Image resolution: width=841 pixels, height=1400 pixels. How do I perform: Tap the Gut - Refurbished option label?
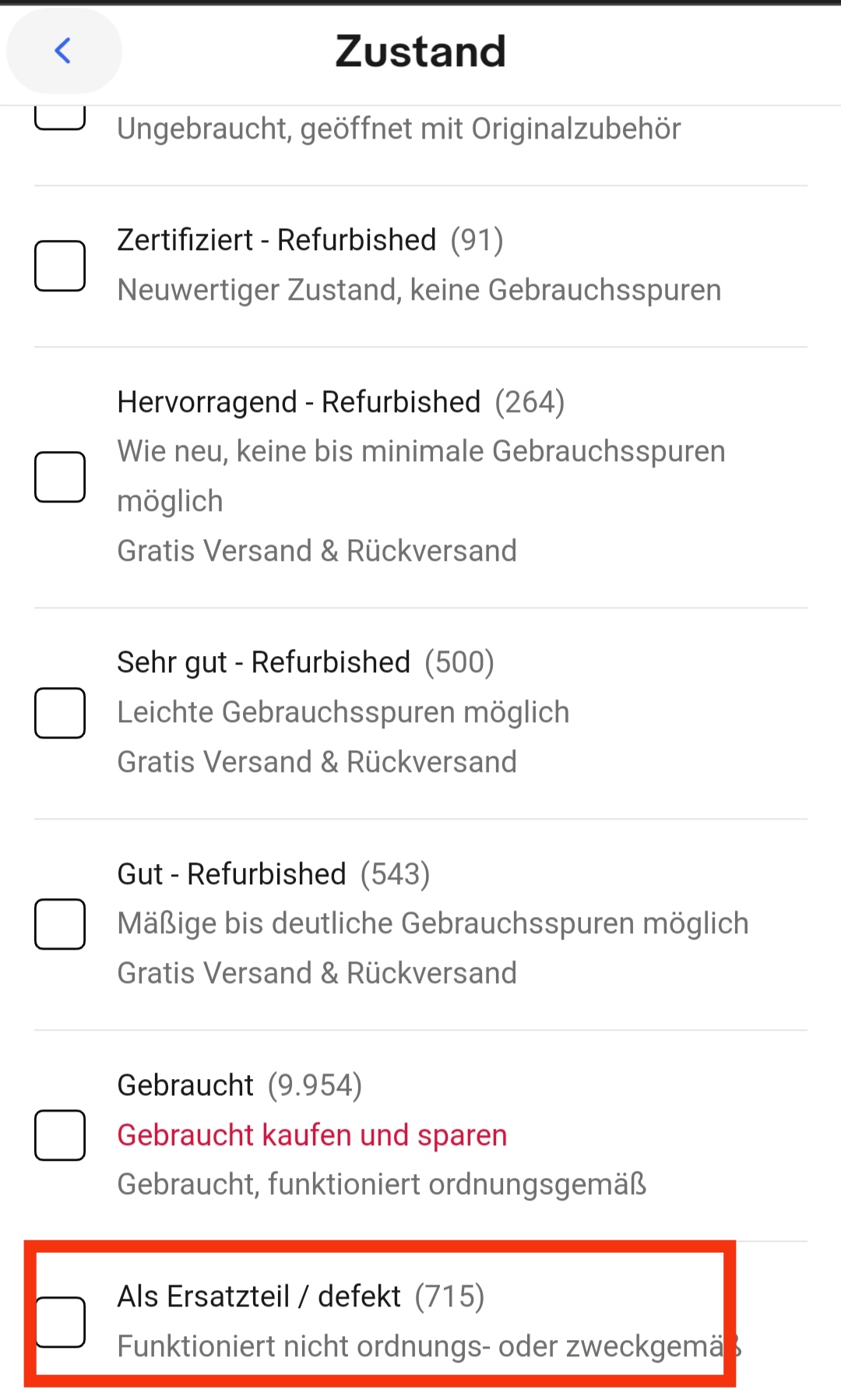tap(231, 874)
